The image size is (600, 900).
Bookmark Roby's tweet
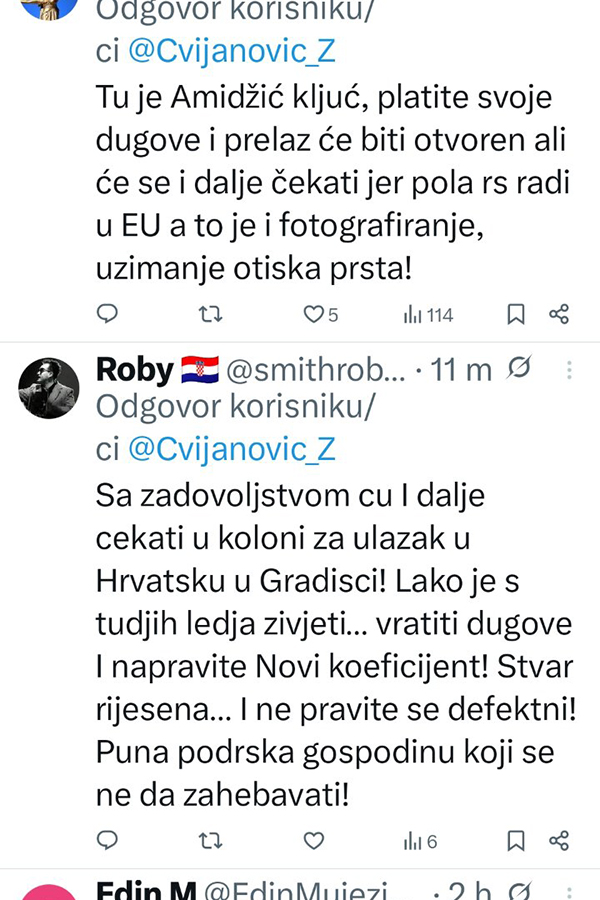(516, 840)
